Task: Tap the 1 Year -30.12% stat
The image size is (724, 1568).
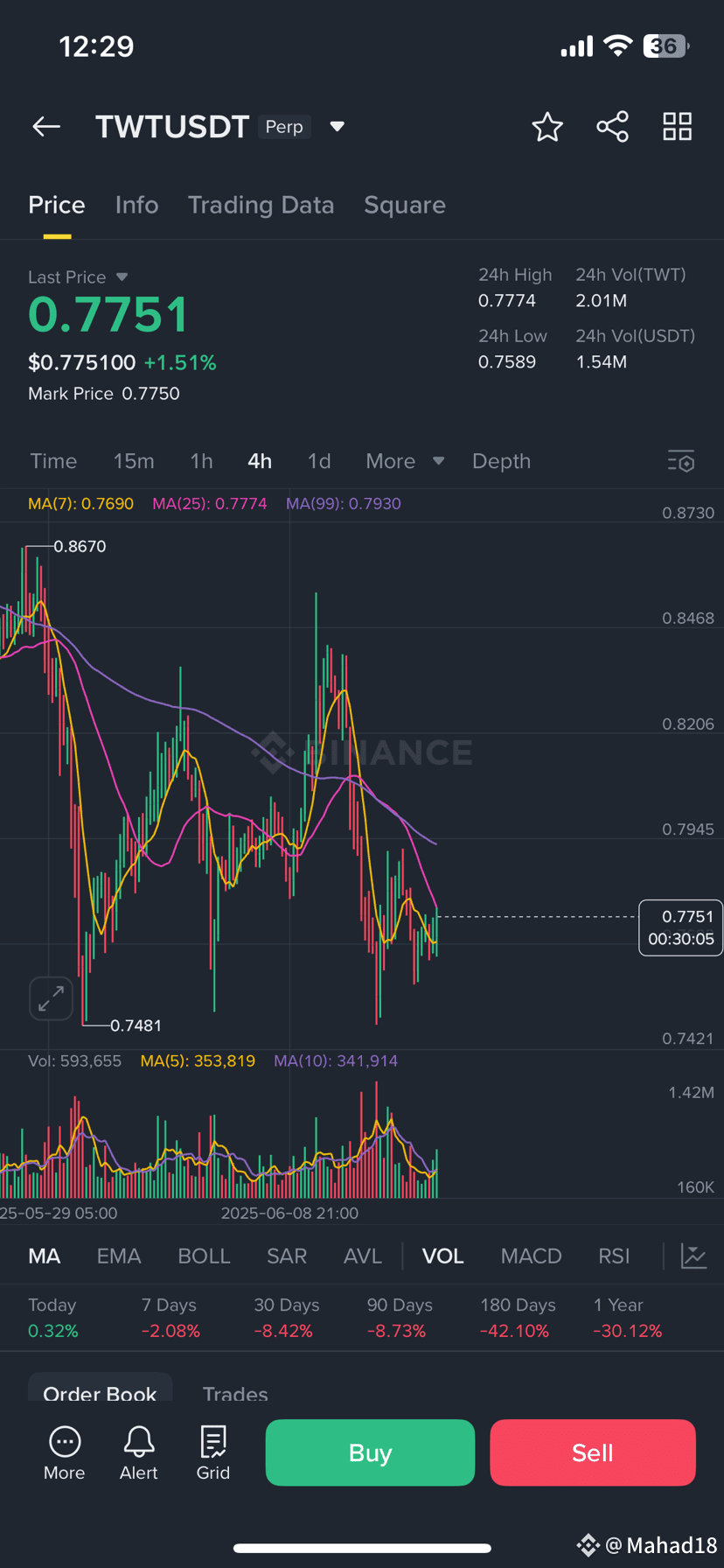Action: pyautogui.click(x=628, y=1318)
